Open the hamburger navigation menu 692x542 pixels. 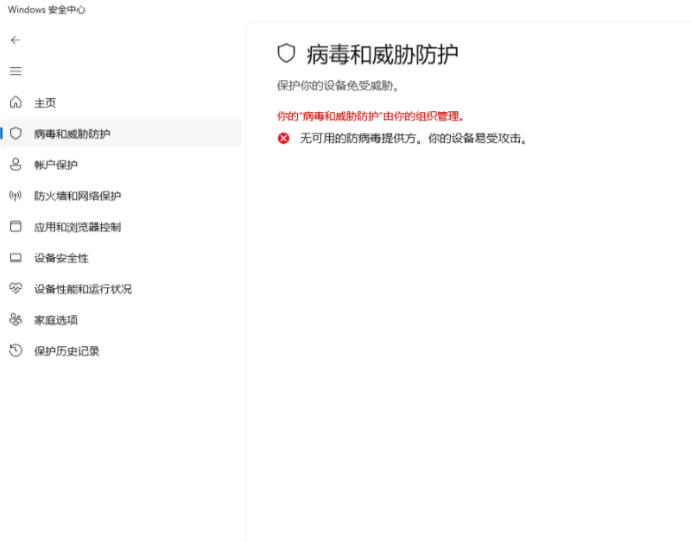(x=15, y=71)
